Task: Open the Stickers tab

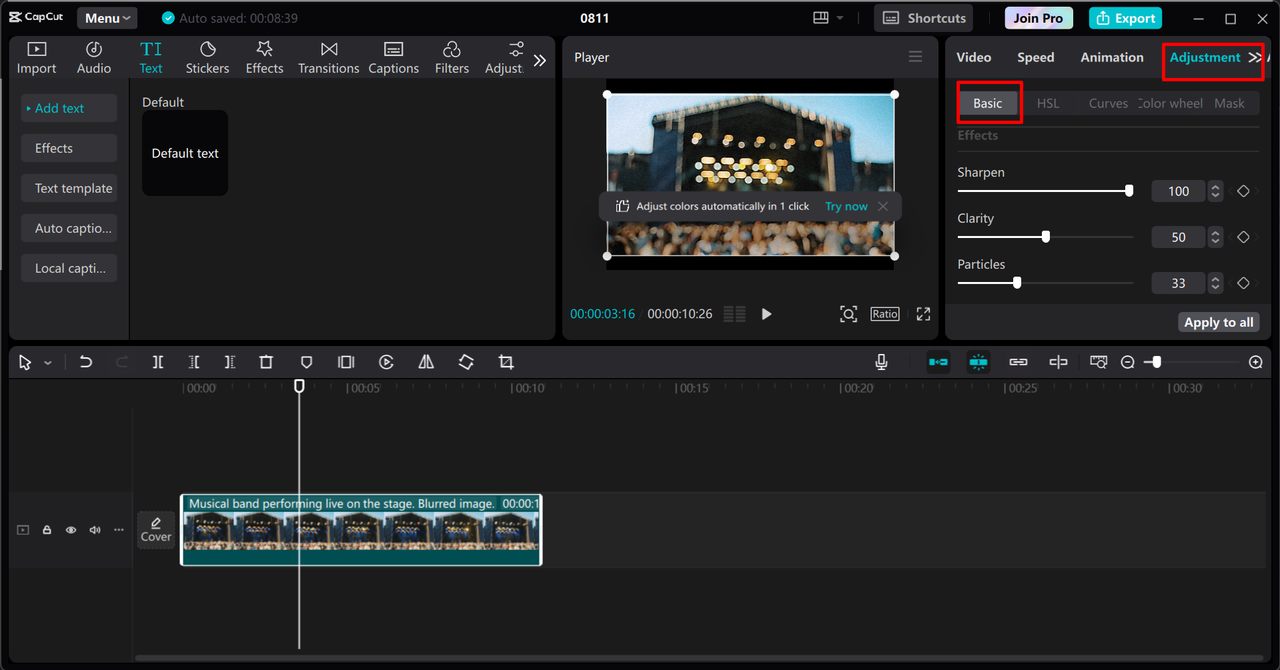Action: pos(207,58)
